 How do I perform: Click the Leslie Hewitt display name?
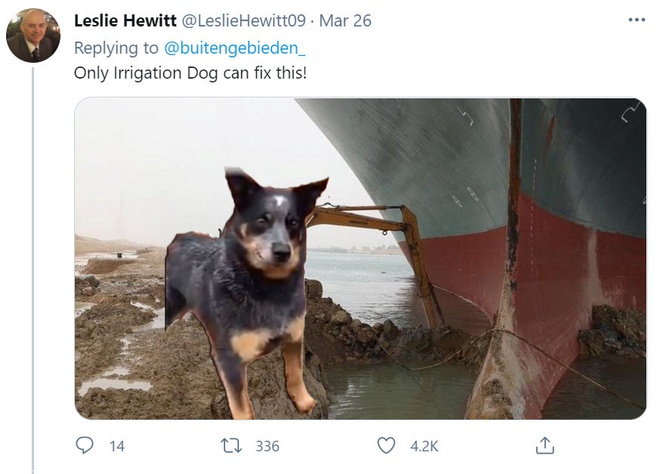point(125,22)
